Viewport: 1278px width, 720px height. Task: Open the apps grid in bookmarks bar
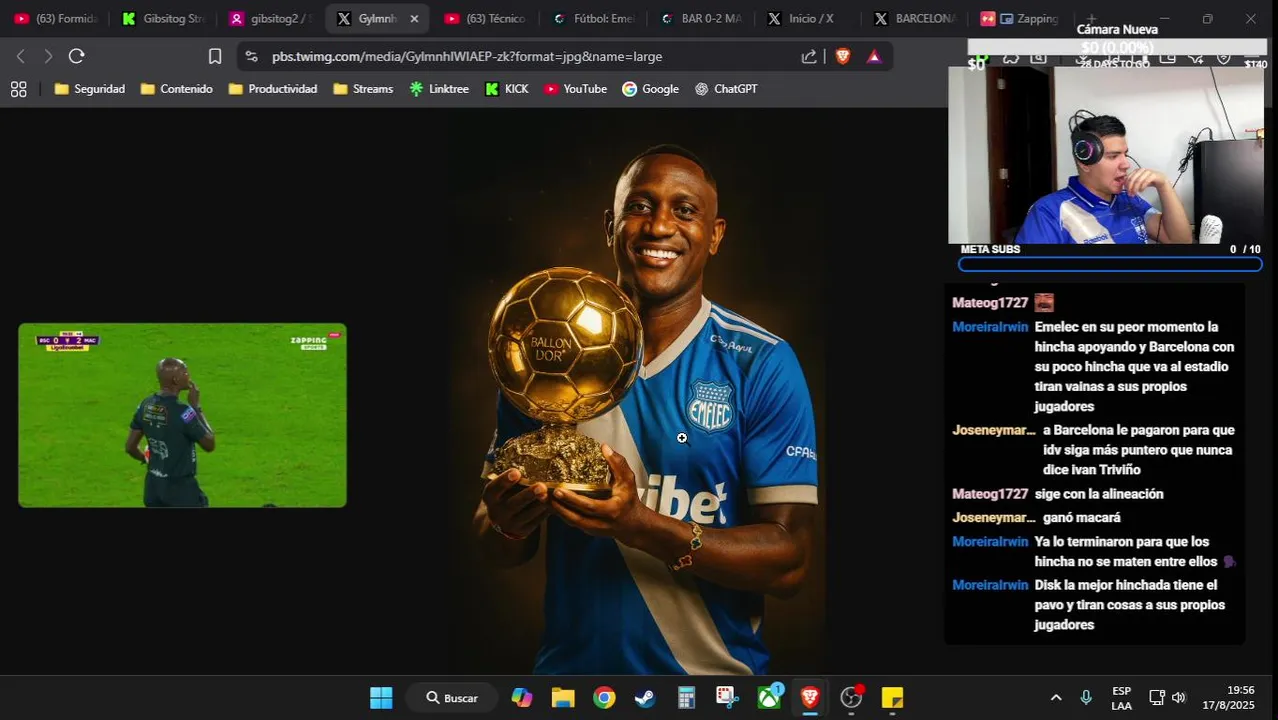(18, 89)
